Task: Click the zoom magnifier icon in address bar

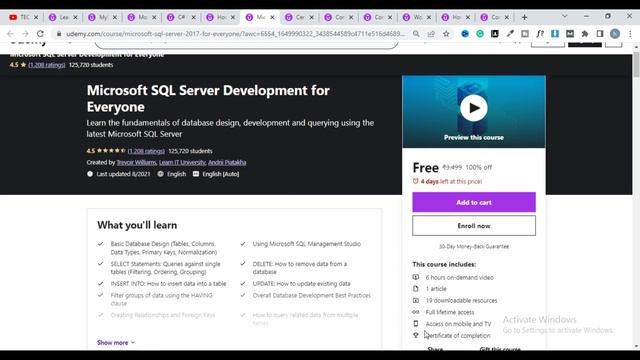Action: coord(416,34)
